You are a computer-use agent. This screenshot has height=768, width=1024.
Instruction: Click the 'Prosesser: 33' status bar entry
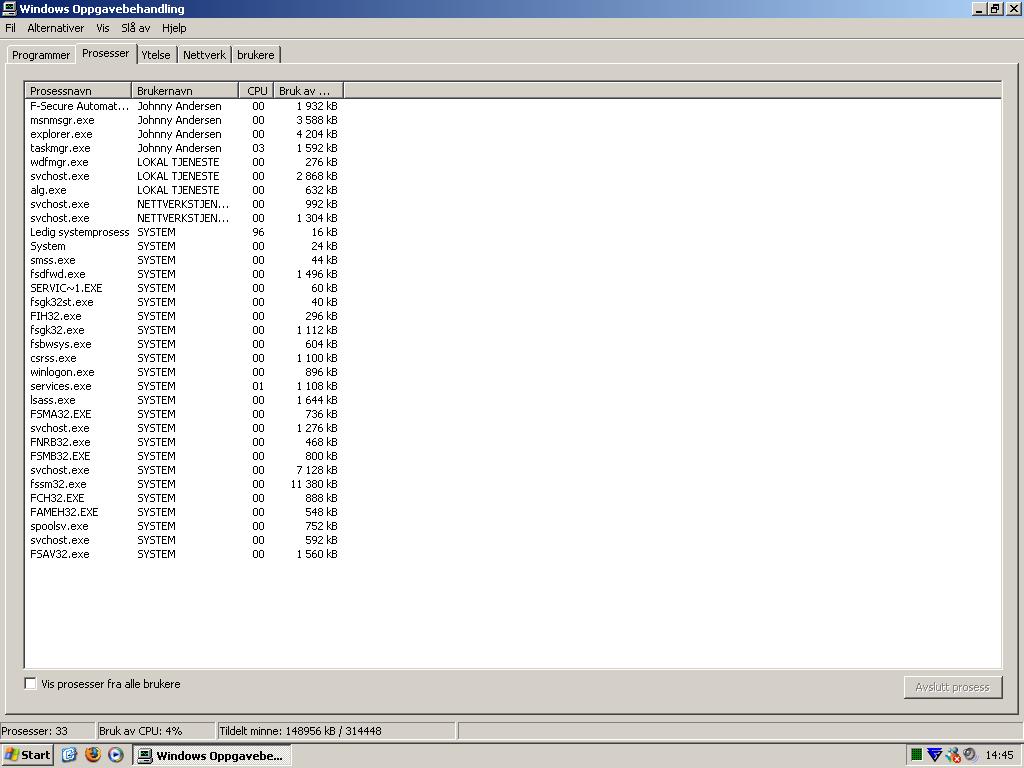click(x=47, y=731)
